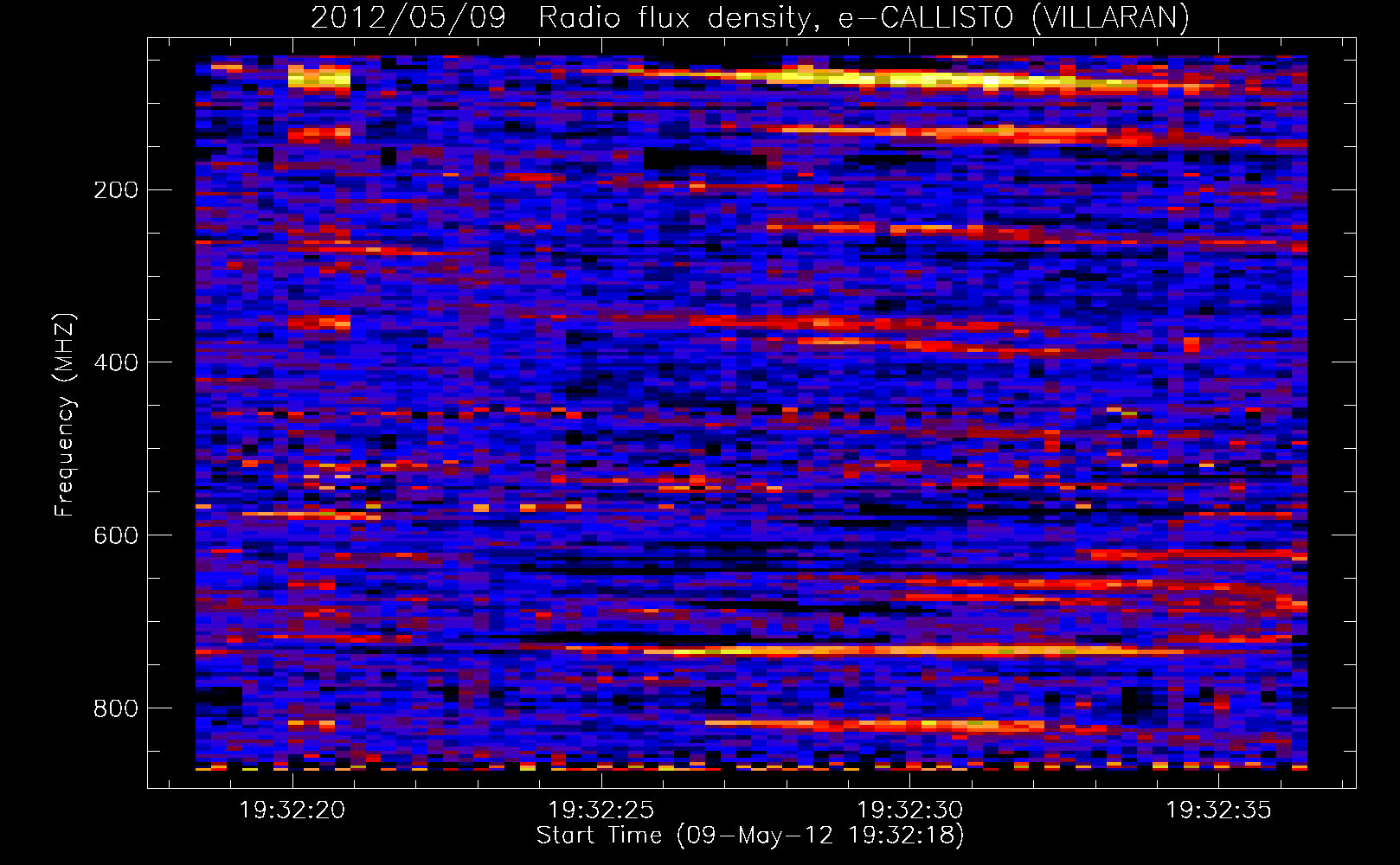Click the 600 frequency tick label

pyautogui.click(x=116, y=535)
